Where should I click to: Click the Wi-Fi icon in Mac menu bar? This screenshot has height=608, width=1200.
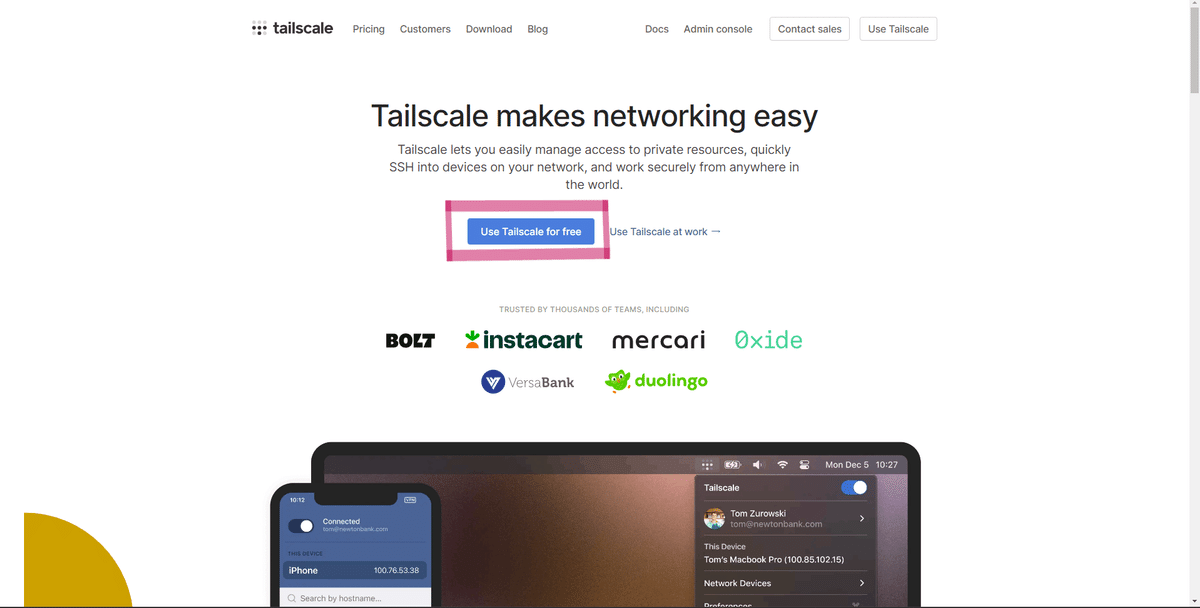point(782,464)
